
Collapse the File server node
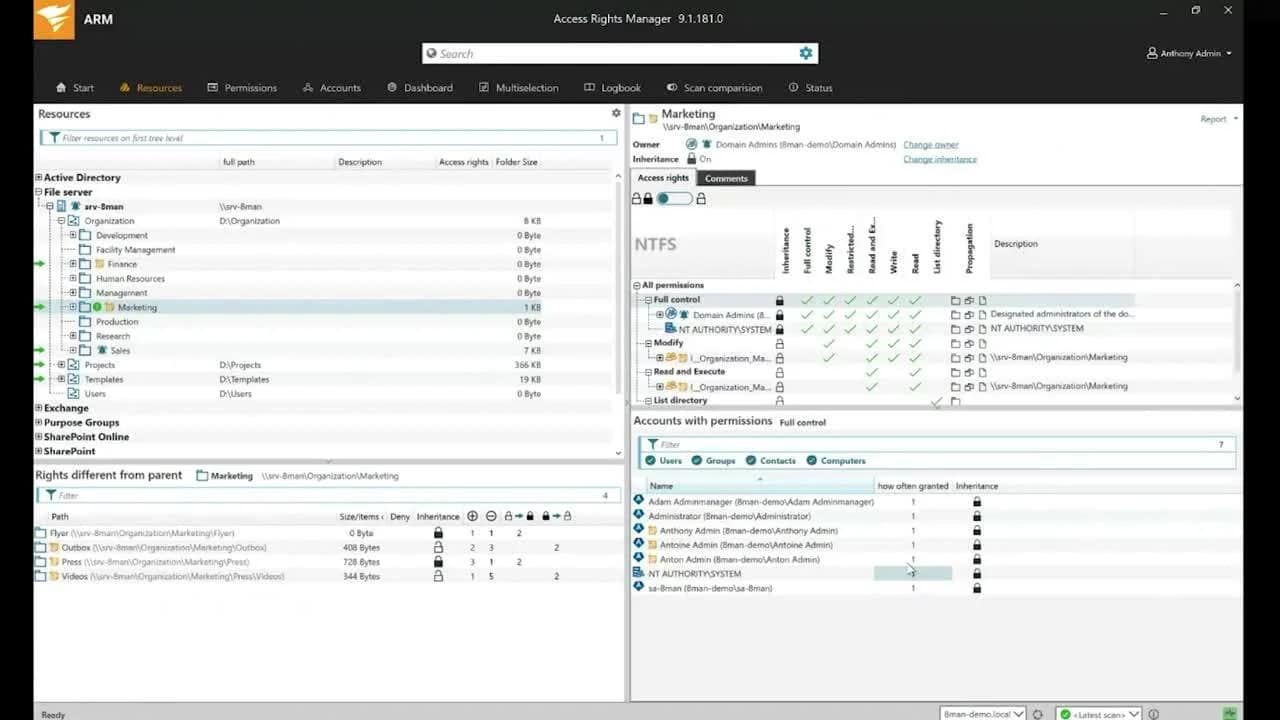[39, 192]
